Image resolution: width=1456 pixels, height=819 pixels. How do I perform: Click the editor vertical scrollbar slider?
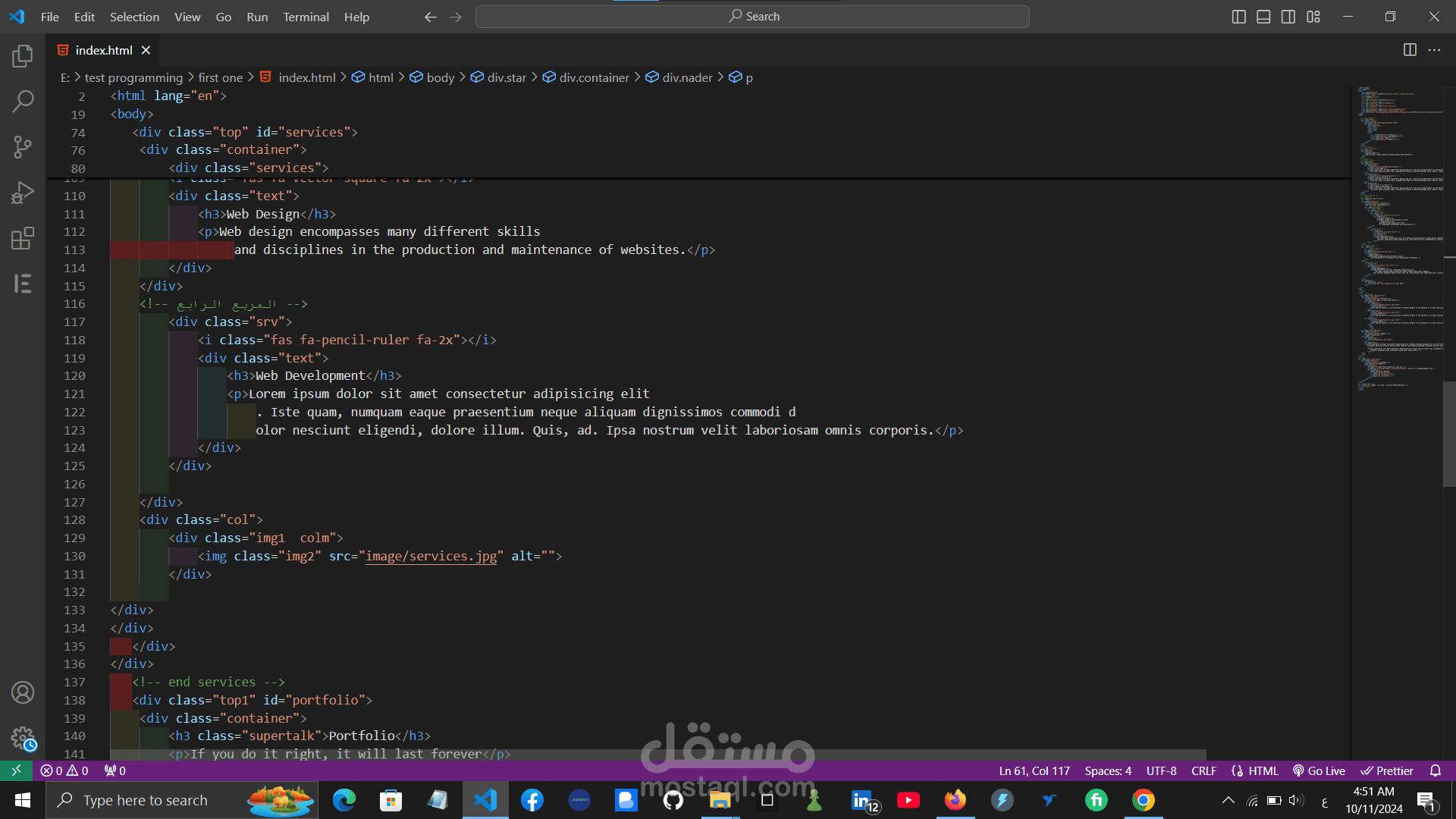1448,432
